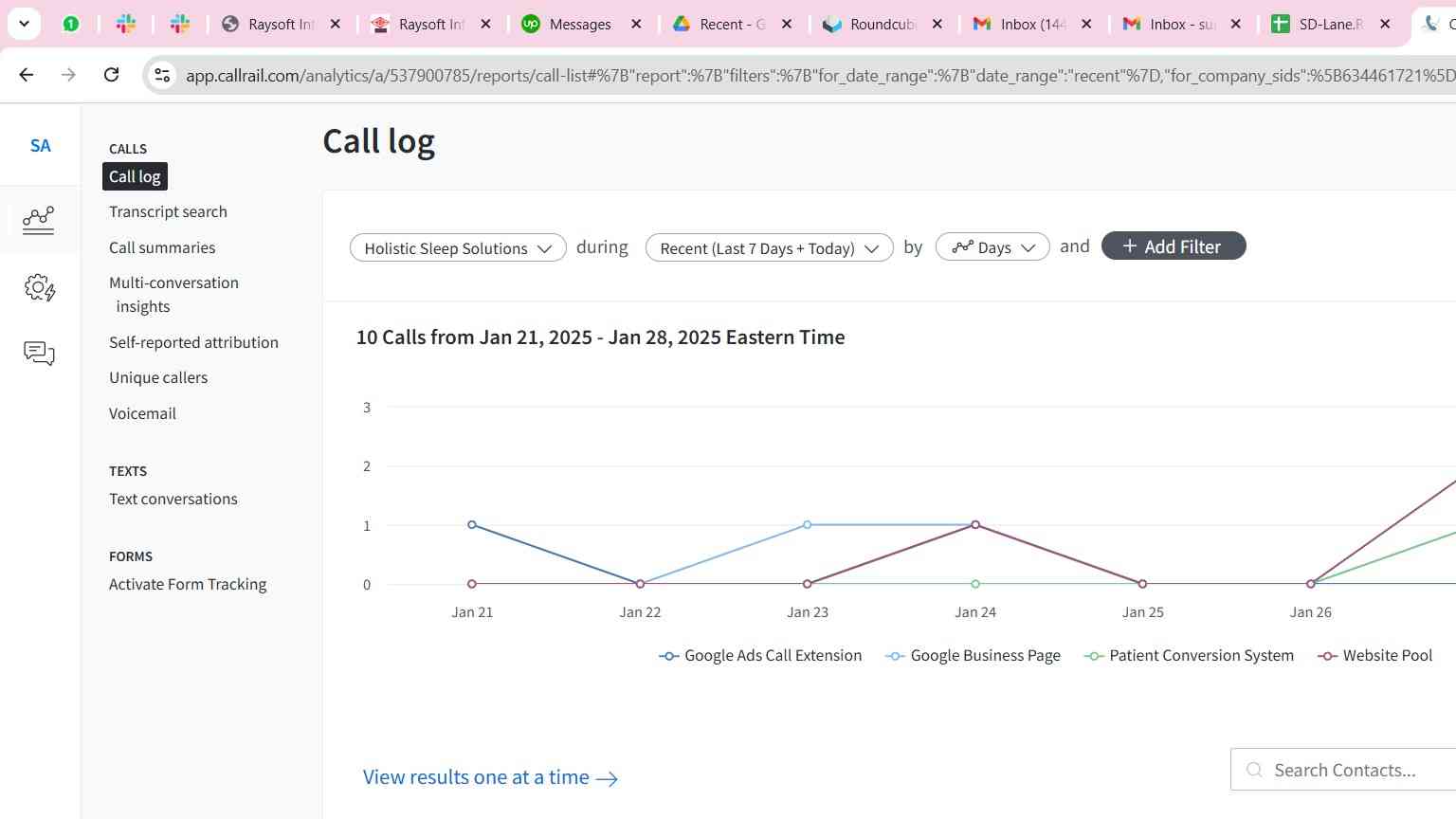Open Voicemail report
Image resolution: width=1456 pixels, height=819 pixels.
pyautogui.click(x=142, y=413)
